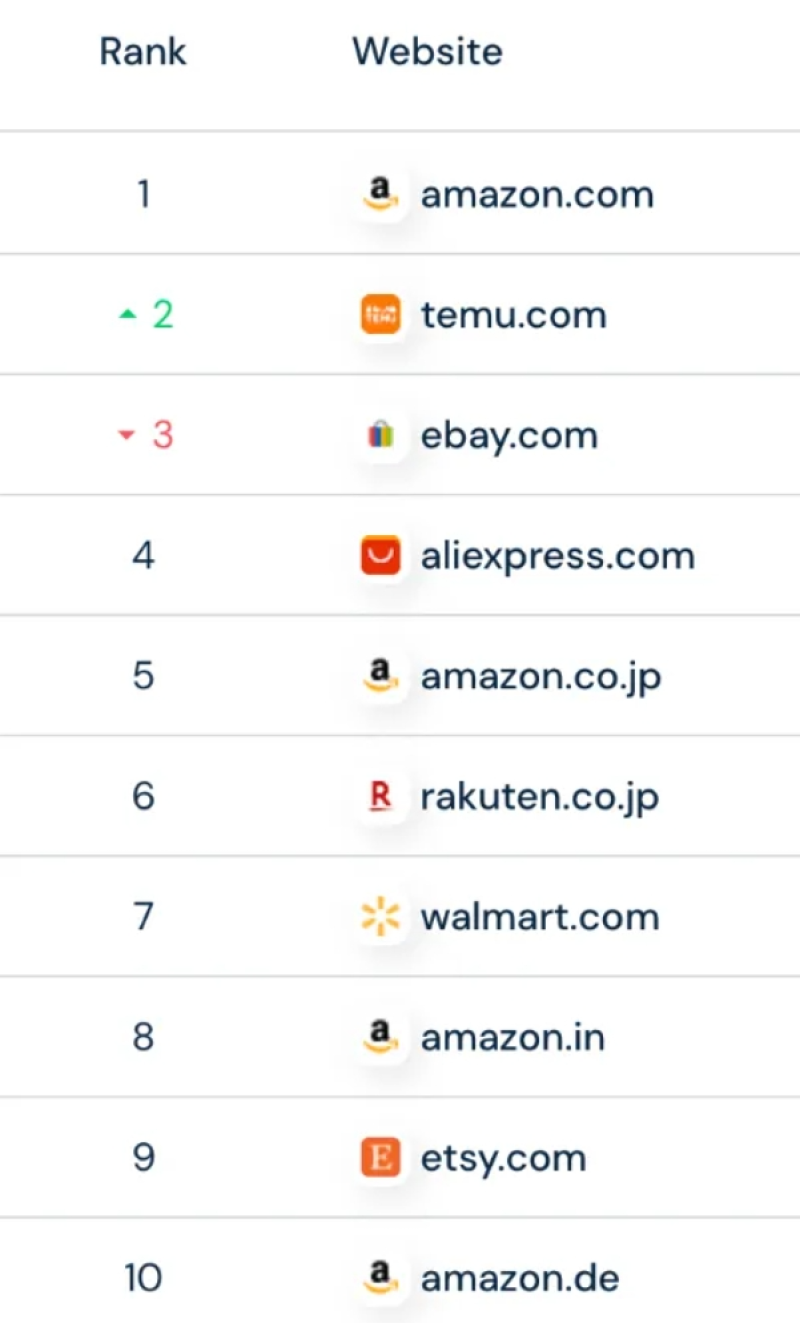Click the Rakuten red R icon
Screen dimensions: 800x1323
380,797
